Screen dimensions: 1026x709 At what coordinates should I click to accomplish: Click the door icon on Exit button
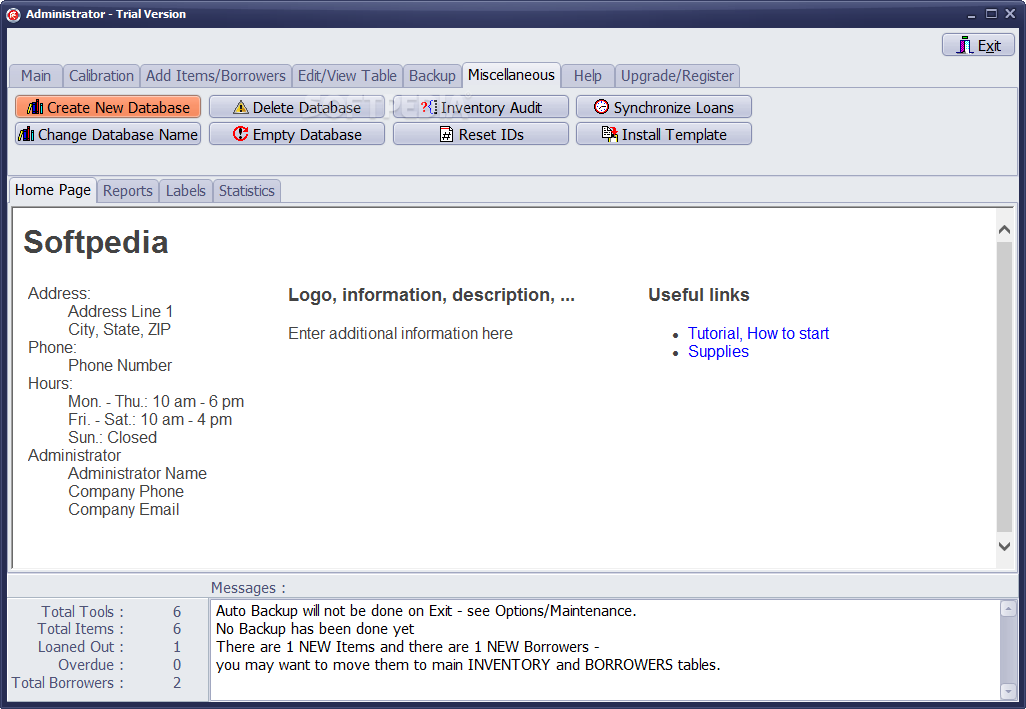(964, 45)
